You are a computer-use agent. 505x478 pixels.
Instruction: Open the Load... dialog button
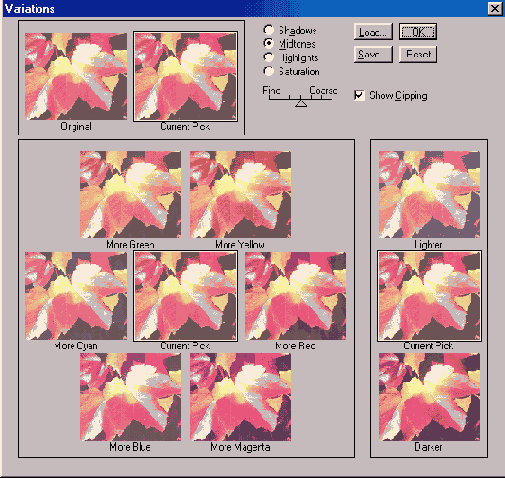[x=373, y=32]
